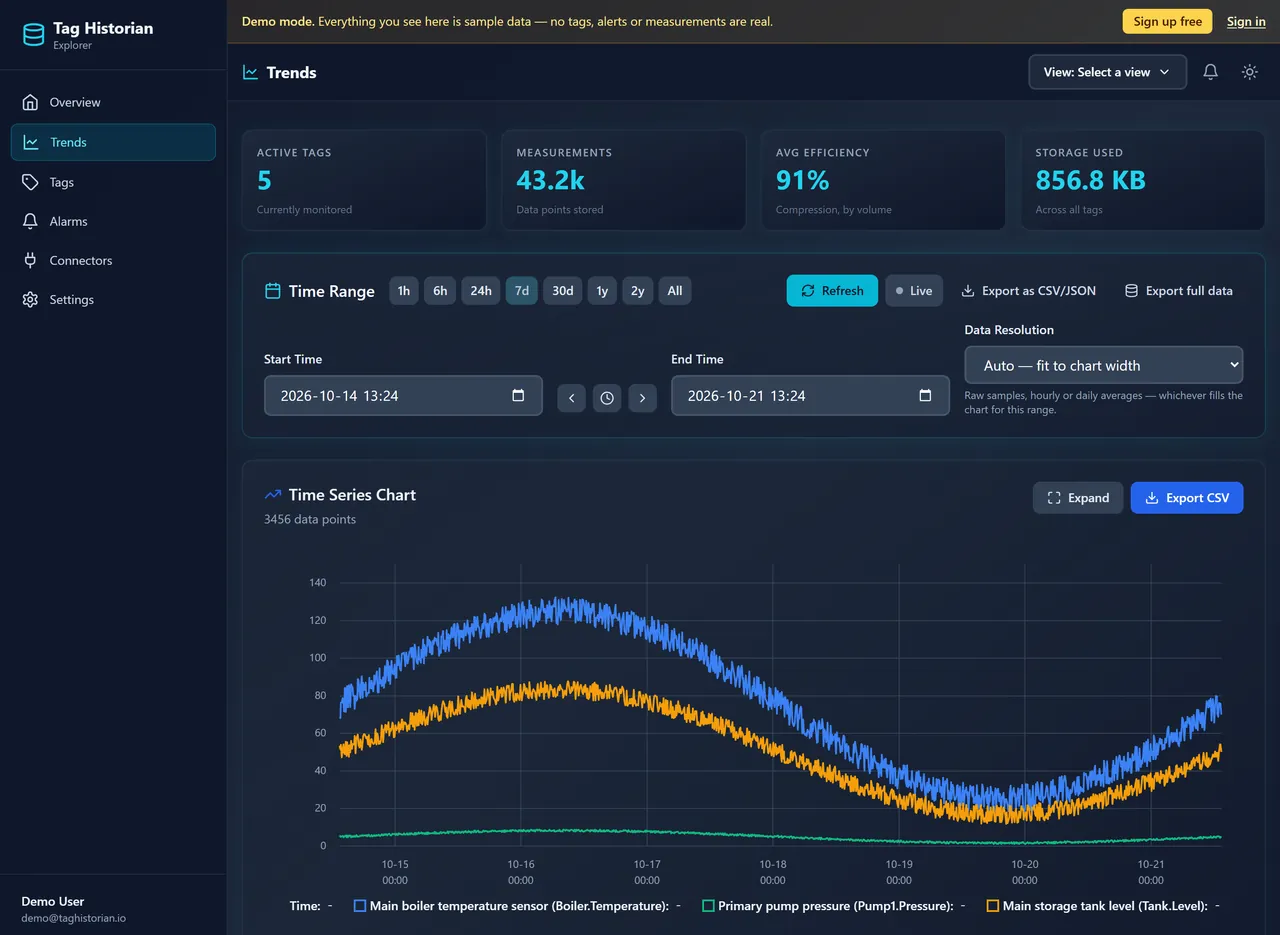The width and height of the screenshot is (1280, 935).
Task: Select the 2y time range
Action: coord(638,291)
